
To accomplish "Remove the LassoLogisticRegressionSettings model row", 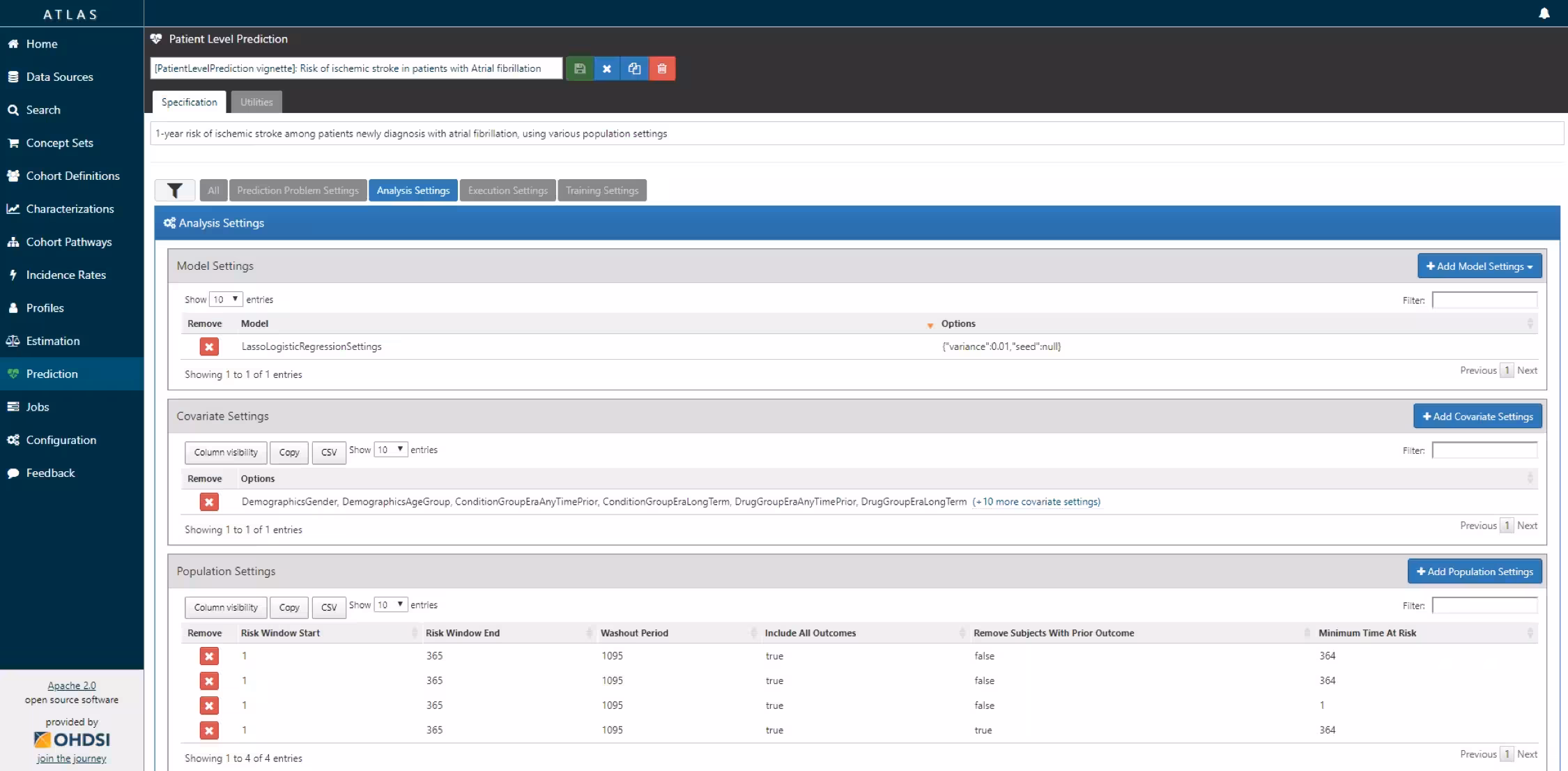I will pyautogui.click(x=209, y=346).
